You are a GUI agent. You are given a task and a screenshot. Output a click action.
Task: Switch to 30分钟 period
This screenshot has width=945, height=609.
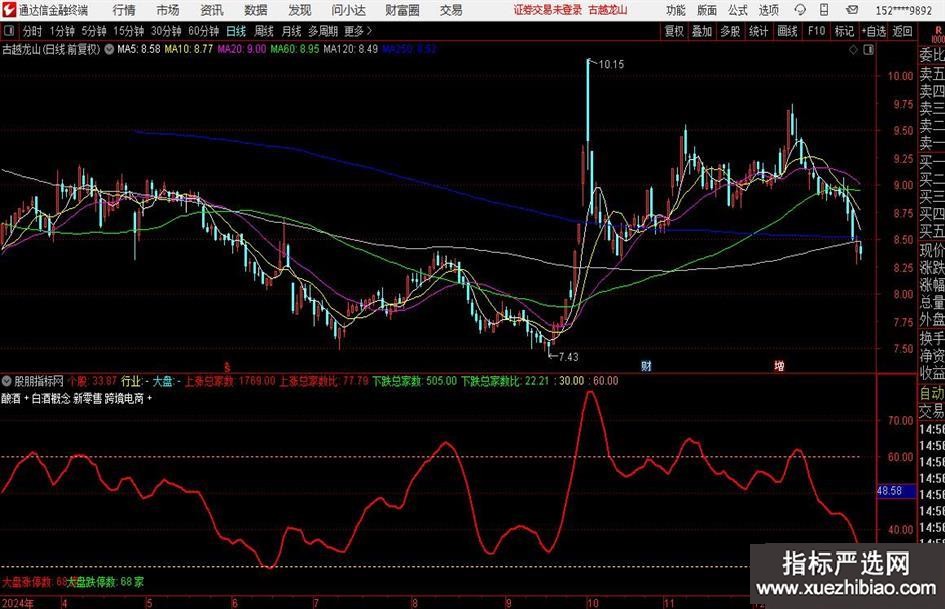[166, 31]
